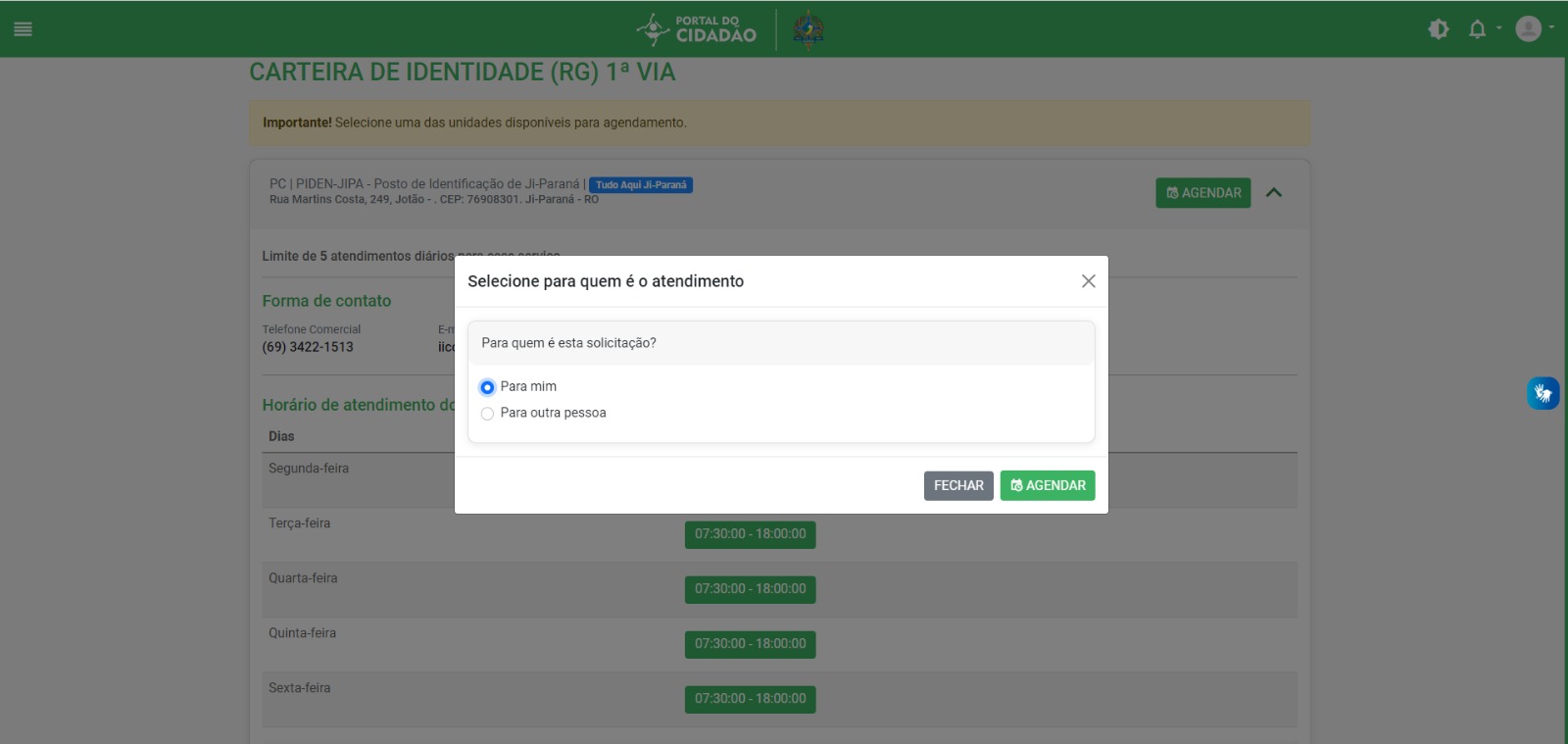Expand the dropdown arrow beside the bell

point(1498,28)
